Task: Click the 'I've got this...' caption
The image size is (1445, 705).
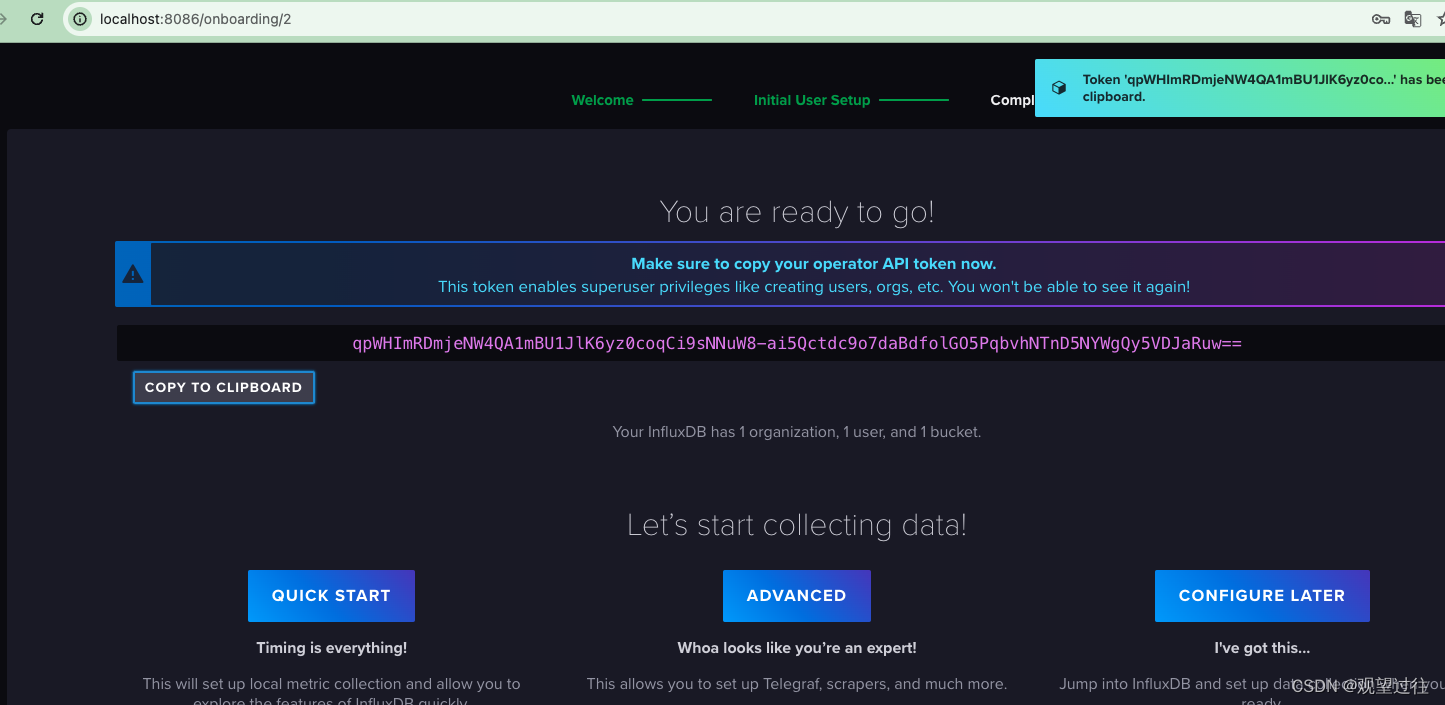Action: (x=1262, y=648)
